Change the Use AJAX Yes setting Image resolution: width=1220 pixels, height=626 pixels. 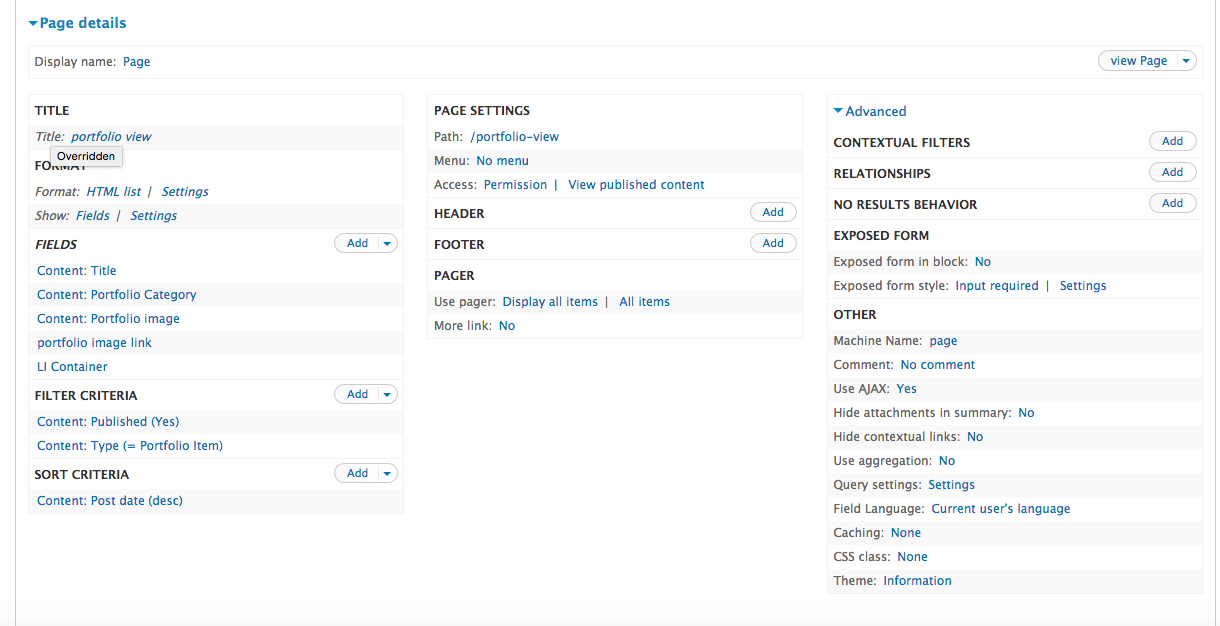click(906, 389)
